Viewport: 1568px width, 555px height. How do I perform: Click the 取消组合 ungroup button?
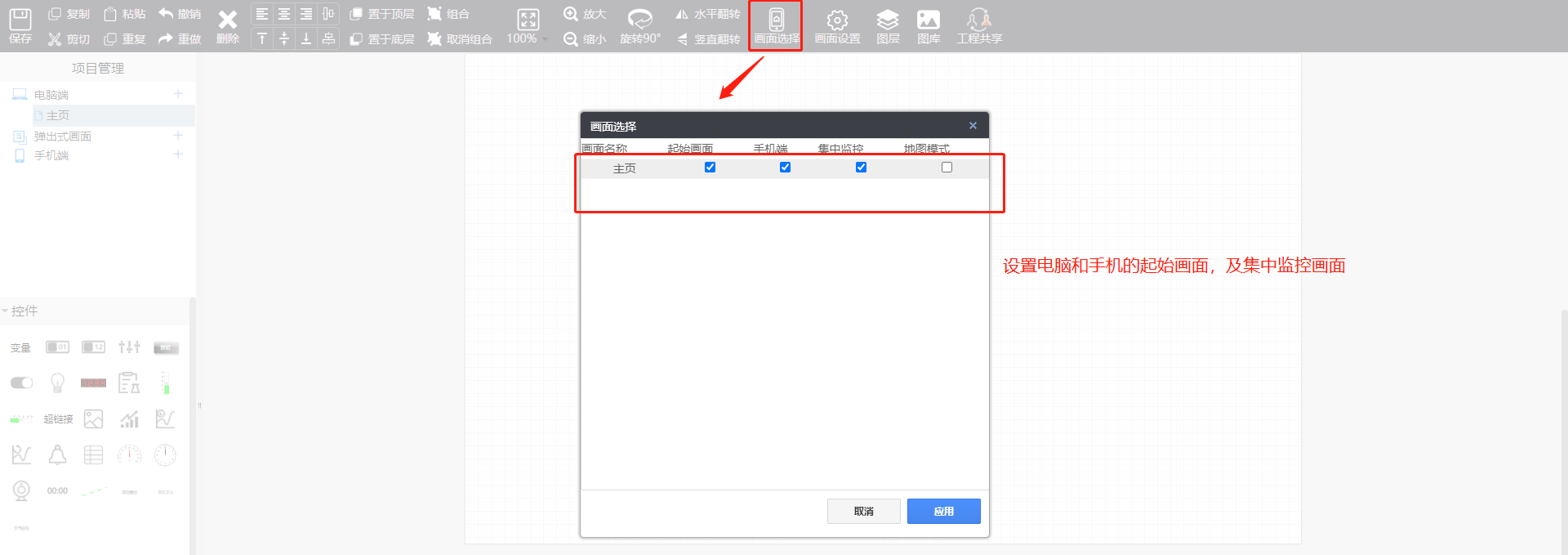click(460, 39)
